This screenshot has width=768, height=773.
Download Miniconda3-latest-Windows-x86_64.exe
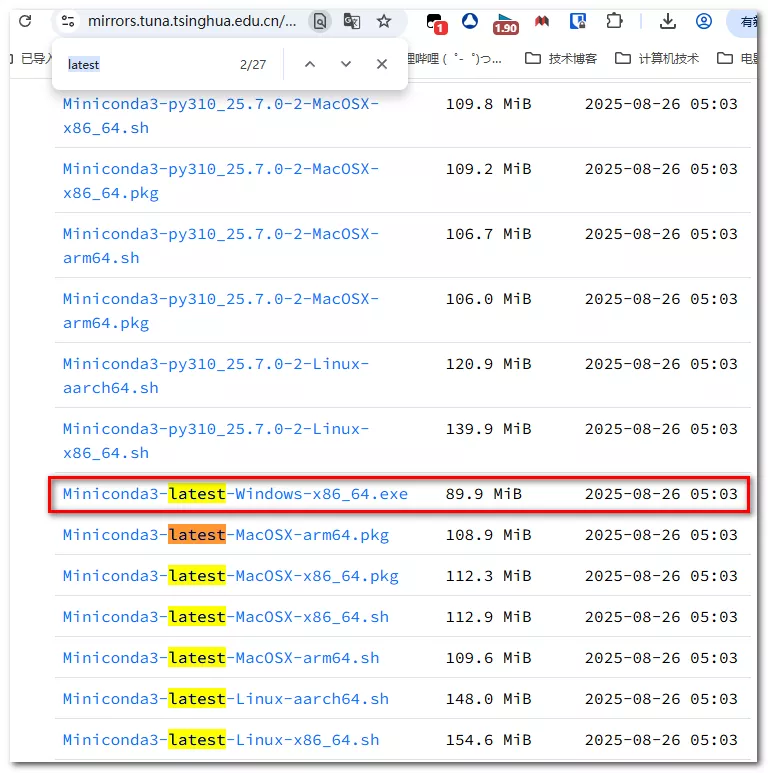pyautogui.click(x=236, y=494)
